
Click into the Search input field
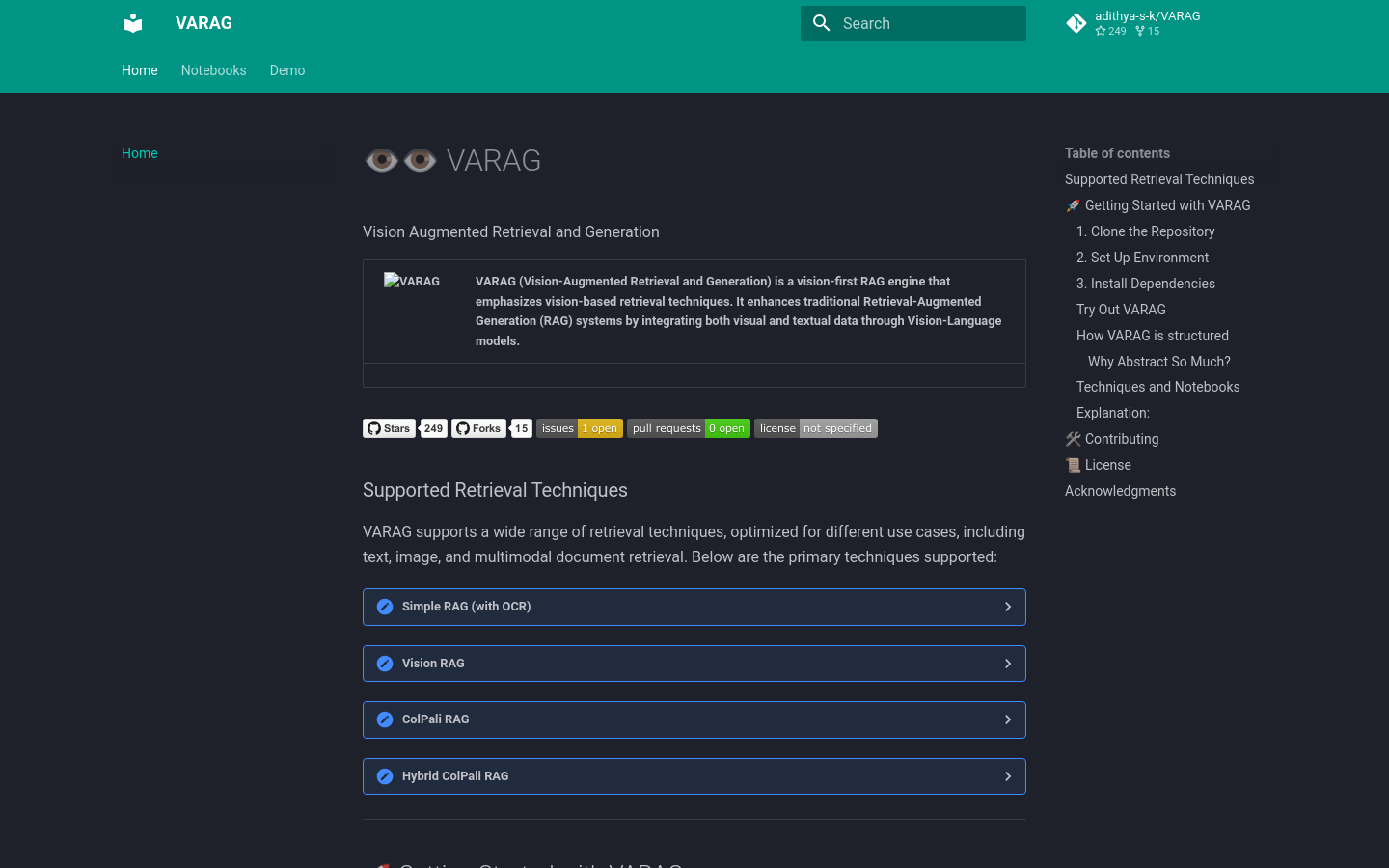coord(926,23)
